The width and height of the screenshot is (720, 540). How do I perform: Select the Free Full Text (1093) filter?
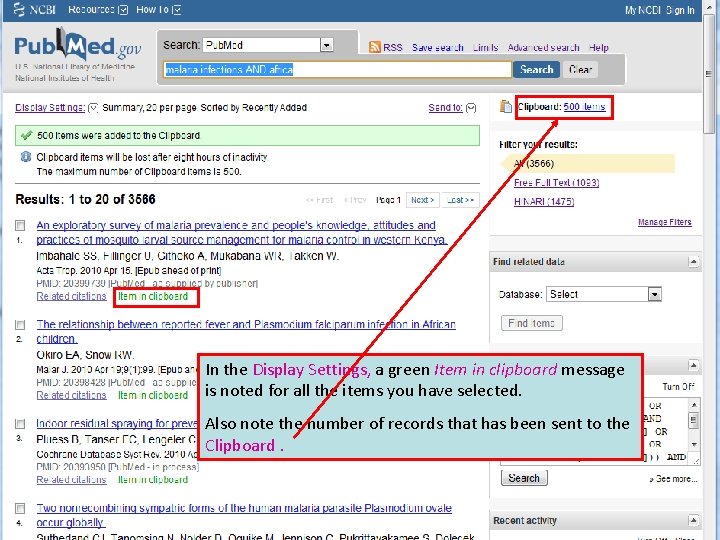pos(557,183)
